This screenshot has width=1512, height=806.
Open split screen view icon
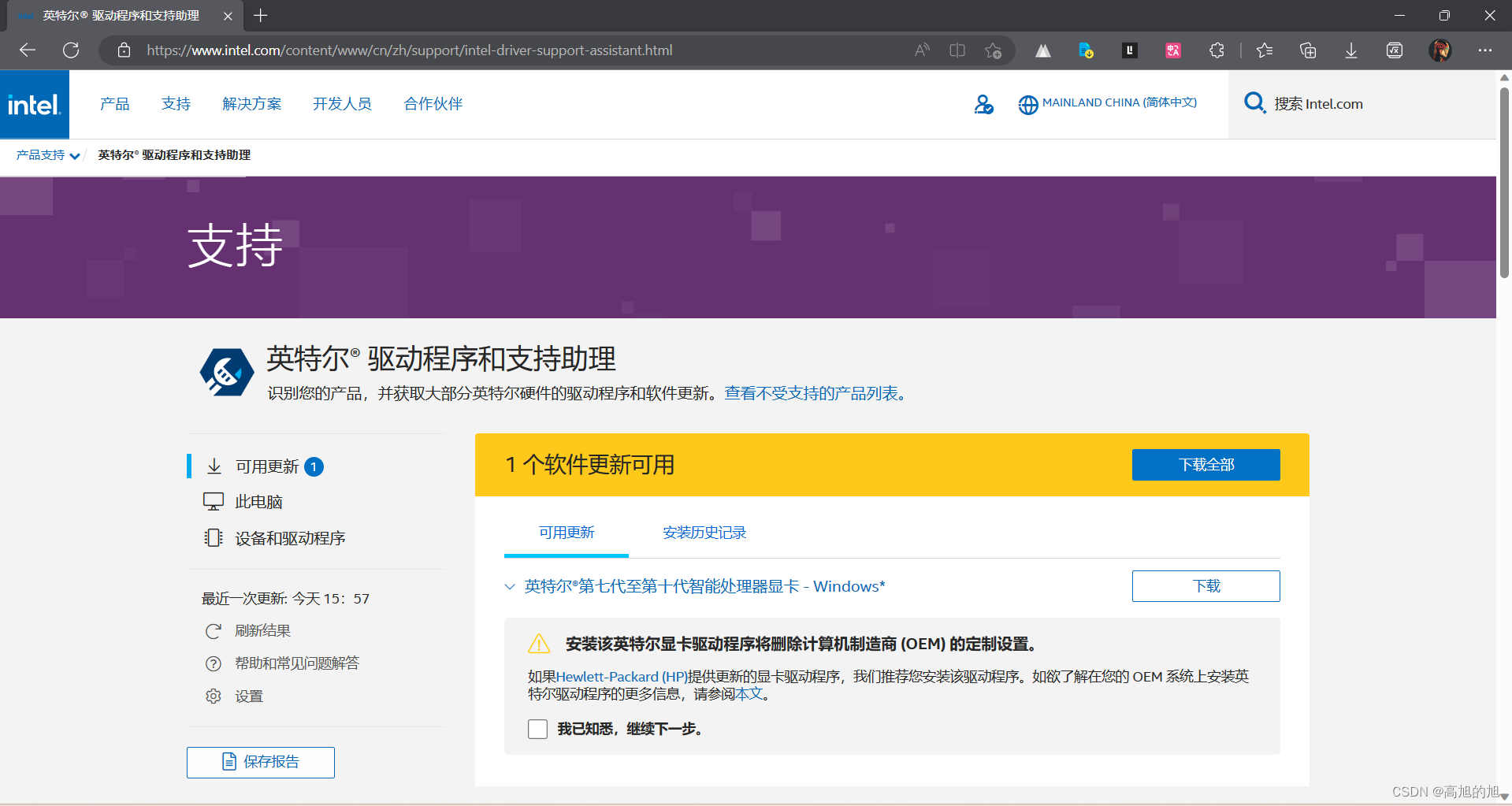tap(957, 50)
